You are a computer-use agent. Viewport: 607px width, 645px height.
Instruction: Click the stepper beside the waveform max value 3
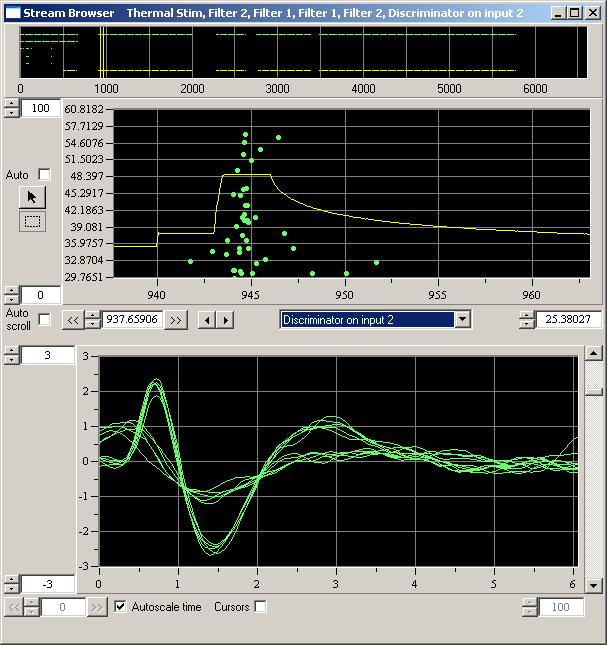point(11,356)
